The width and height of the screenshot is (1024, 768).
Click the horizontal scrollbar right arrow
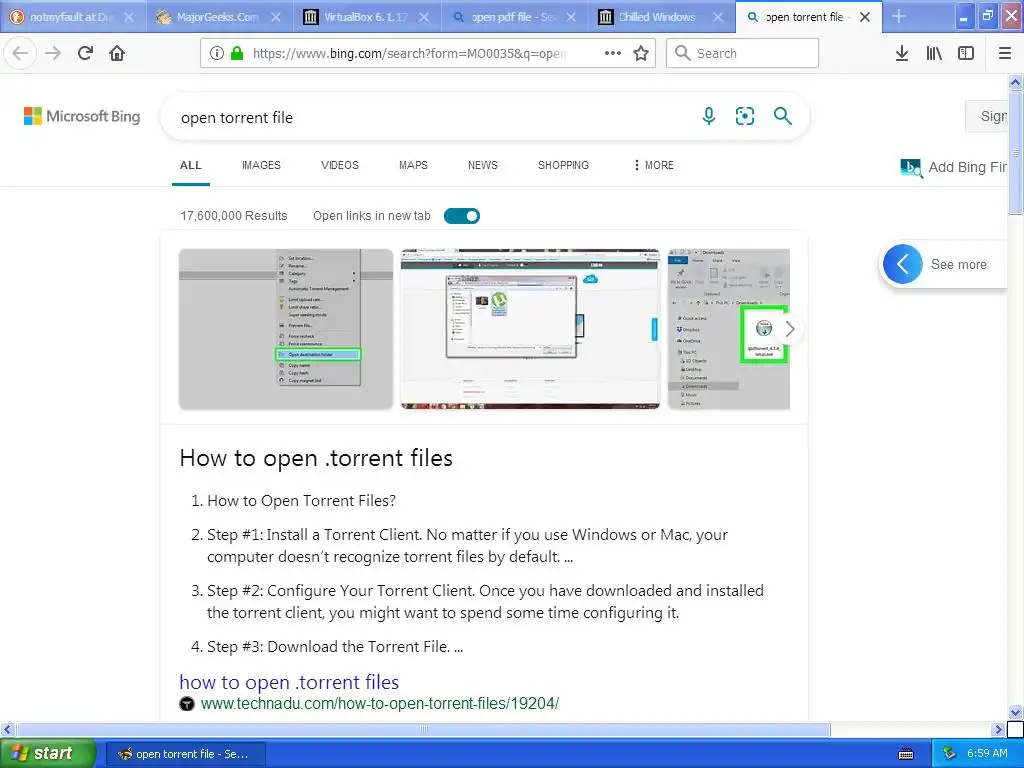point(999,729)
